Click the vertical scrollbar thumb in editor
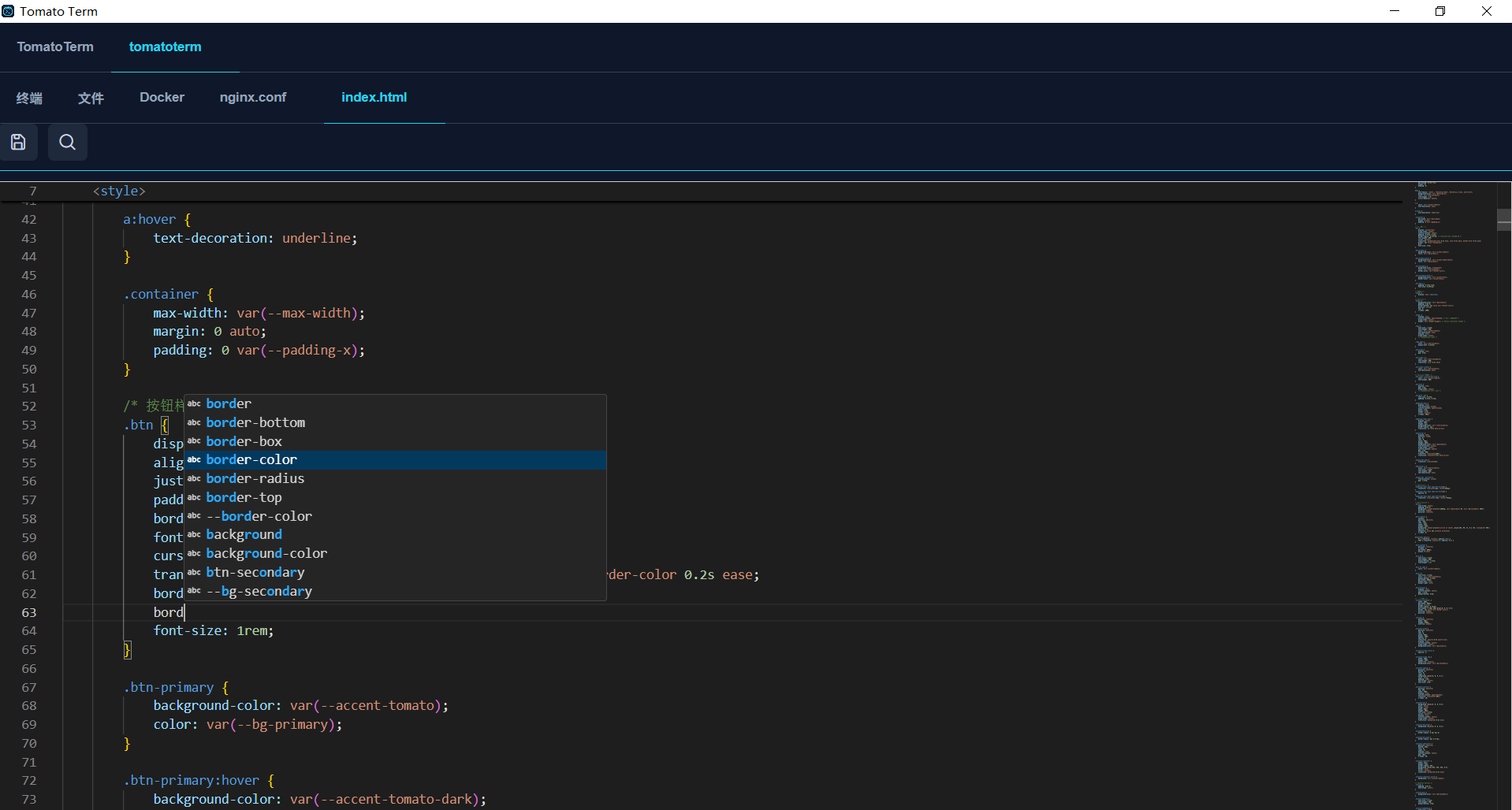 tap(1503, 219)
